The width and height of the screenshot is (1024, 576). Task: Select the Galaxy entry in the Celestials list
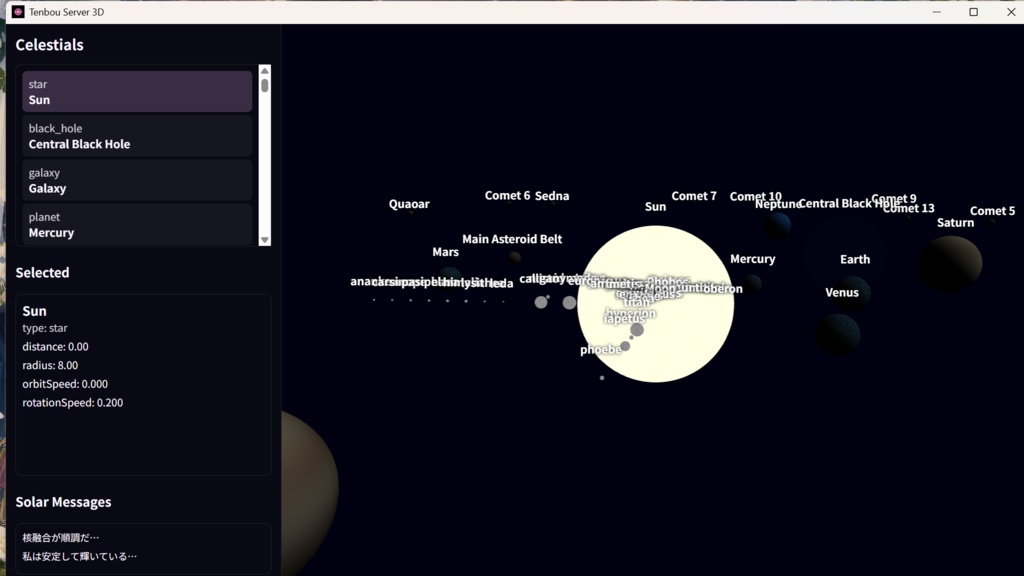pos(137,180)
